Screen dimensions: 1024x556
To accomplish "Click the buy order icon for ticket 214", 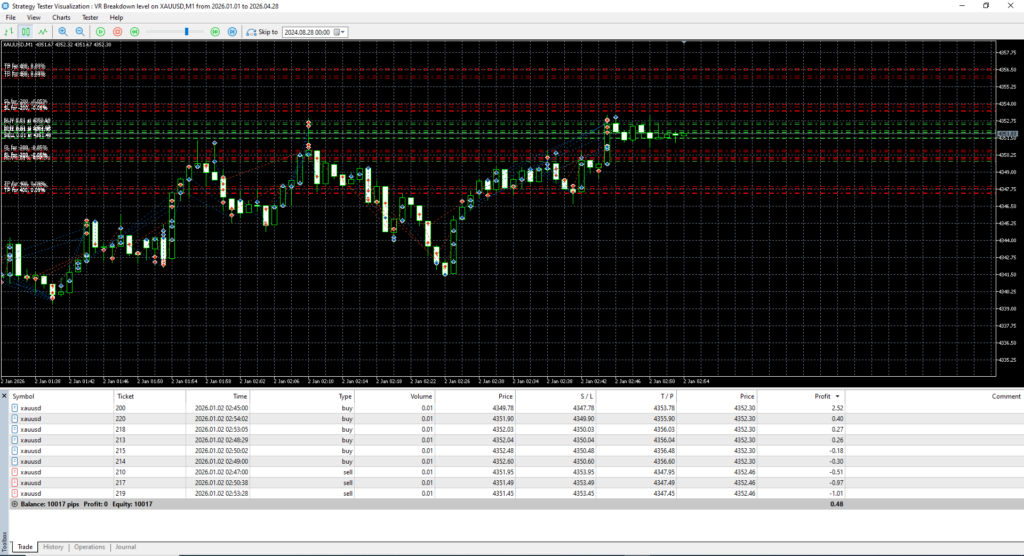I will click(14, 461).
